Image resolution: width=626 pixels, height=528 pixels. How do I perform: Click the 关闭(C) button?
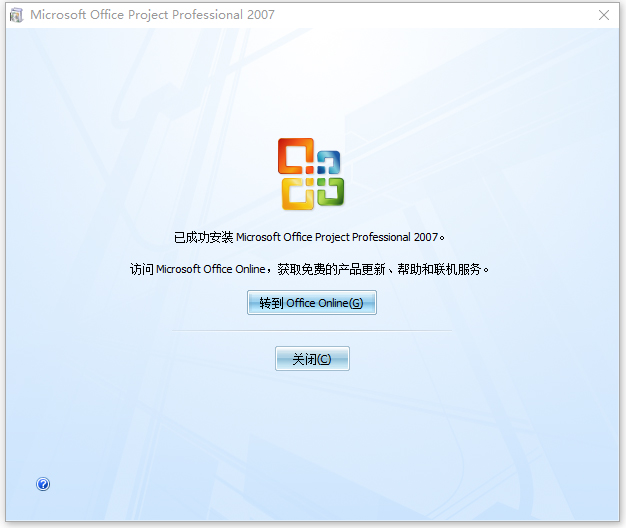(x=312, y=358)
